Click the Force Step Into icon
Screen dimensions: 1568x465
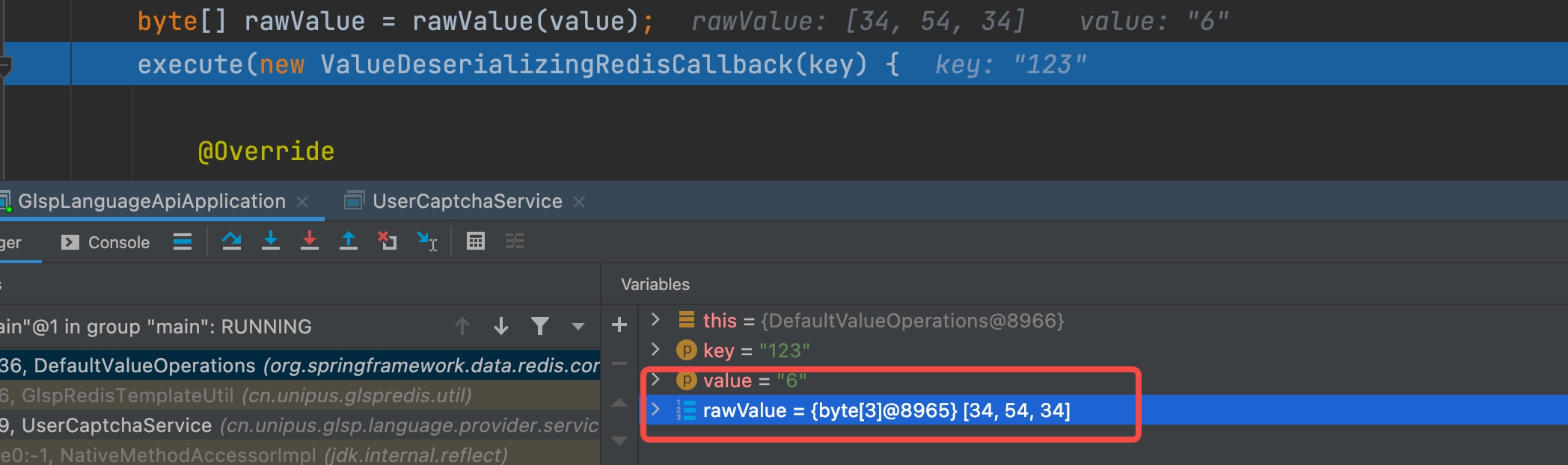(310, 241)
